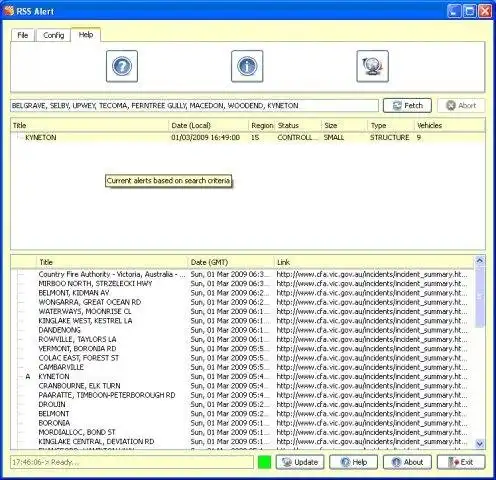Click the Update button
The height and width of the screenshot is (480, 496).
[300, 462]
